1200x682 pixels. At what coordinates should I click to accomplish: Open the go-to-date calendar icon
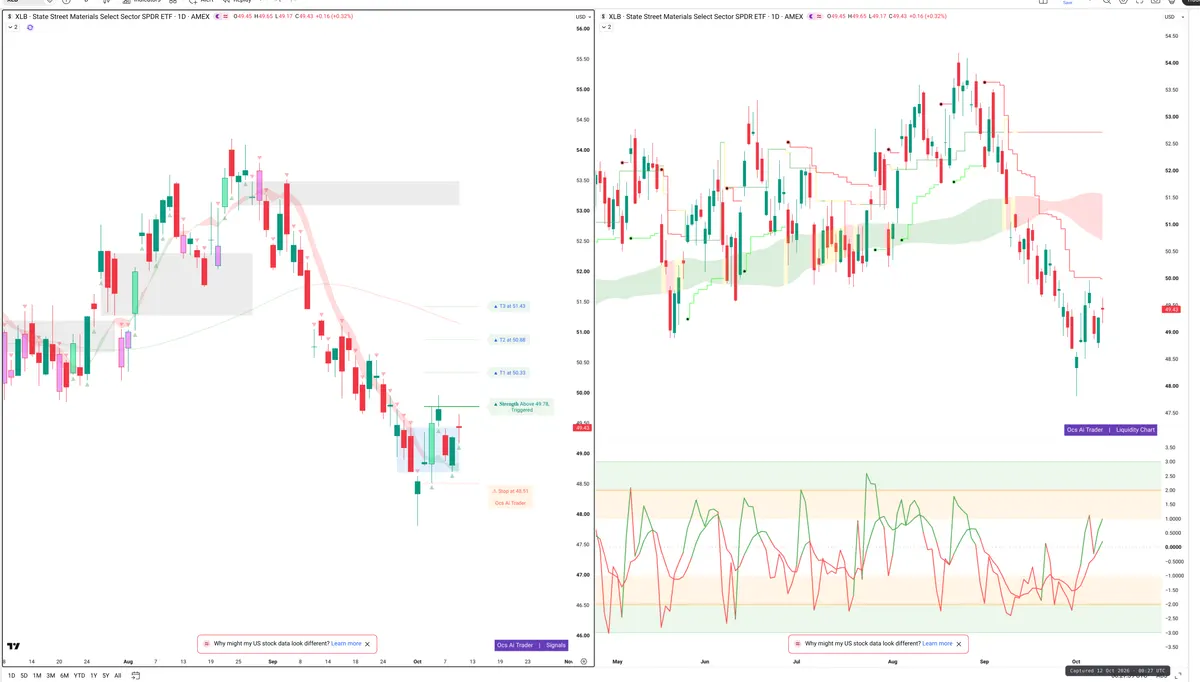136,676
